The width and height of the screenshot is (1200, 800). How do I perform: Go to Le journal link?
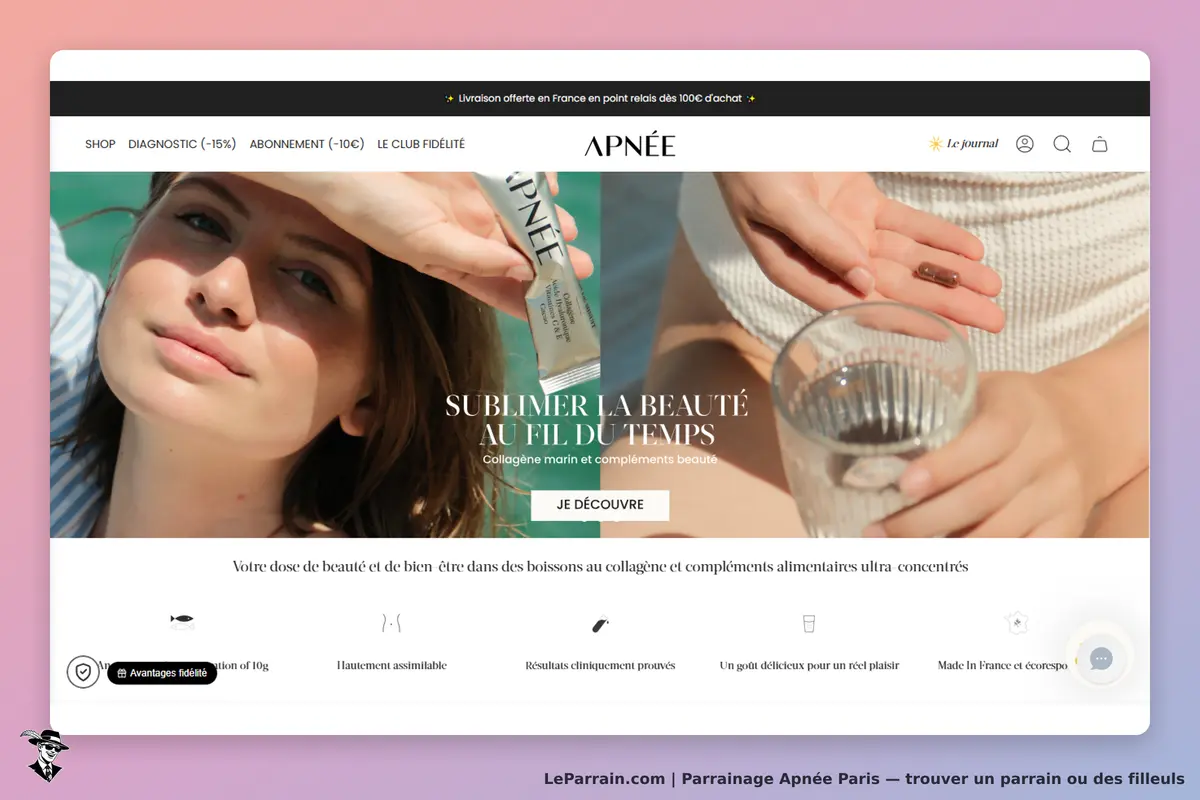[972, 144]
